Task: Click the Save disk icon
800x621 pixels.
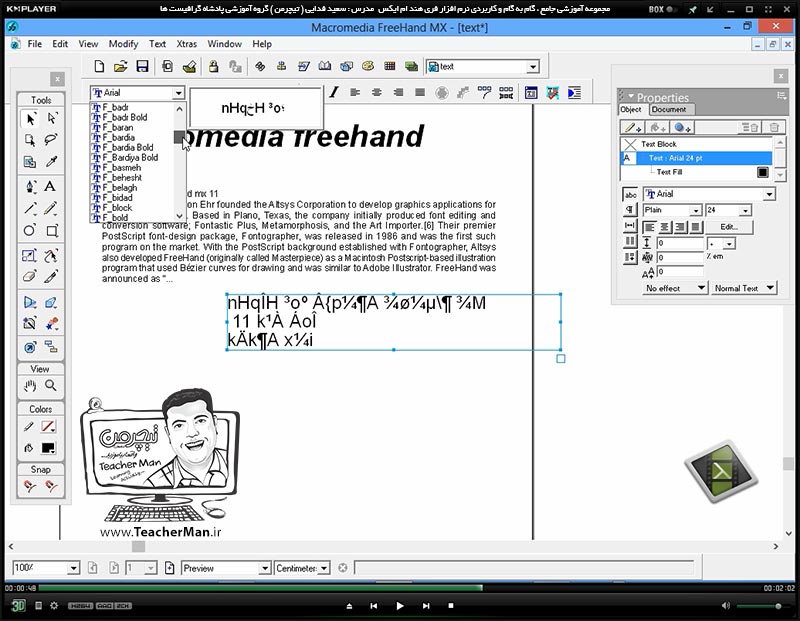Action: pos(142,66)
